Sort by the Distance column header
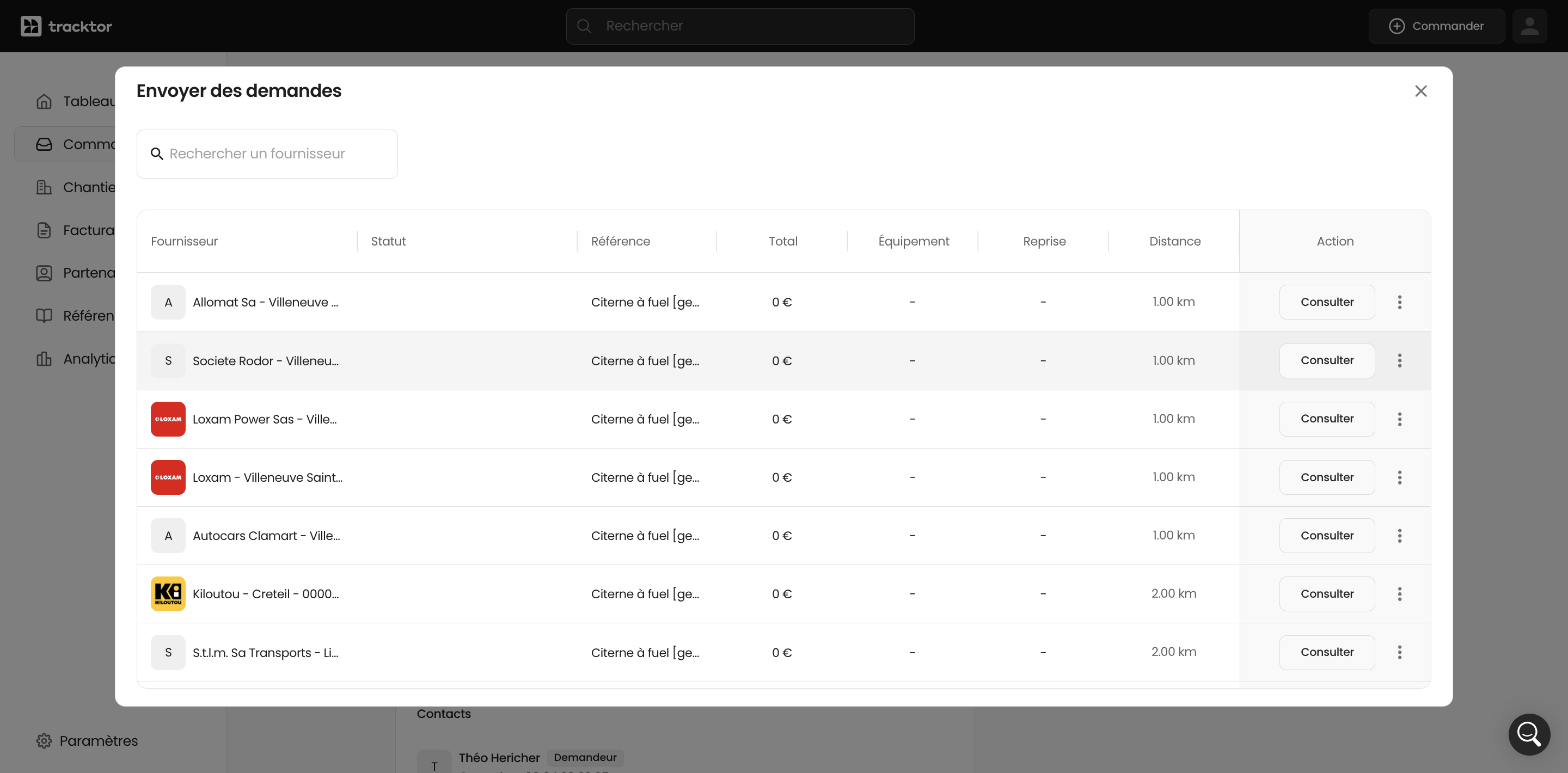 click(x=1175, y=241)
